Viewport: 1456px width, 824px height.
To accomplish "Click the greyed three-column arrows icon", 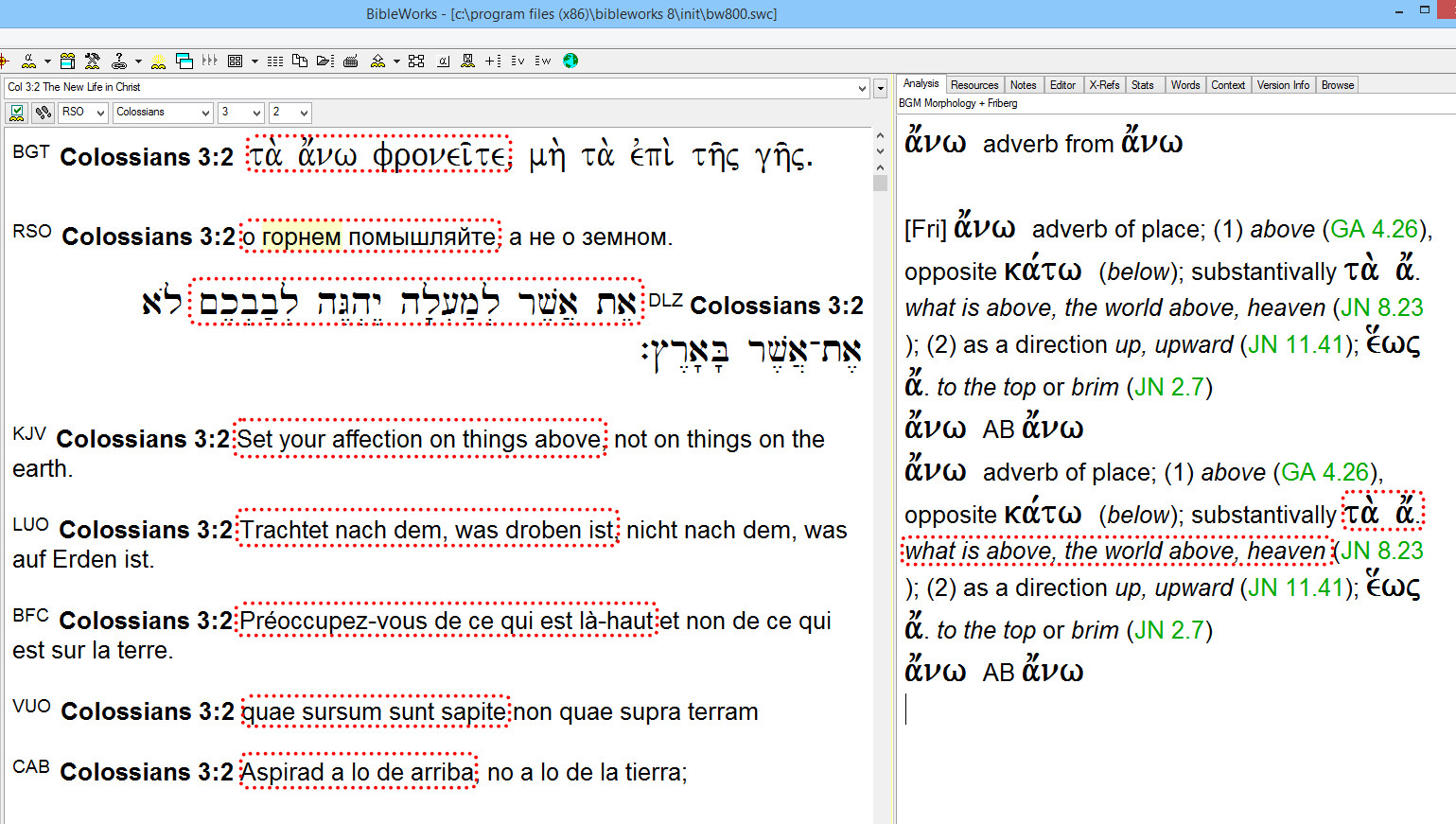I will pyautogui.click(x=210, y=61).
